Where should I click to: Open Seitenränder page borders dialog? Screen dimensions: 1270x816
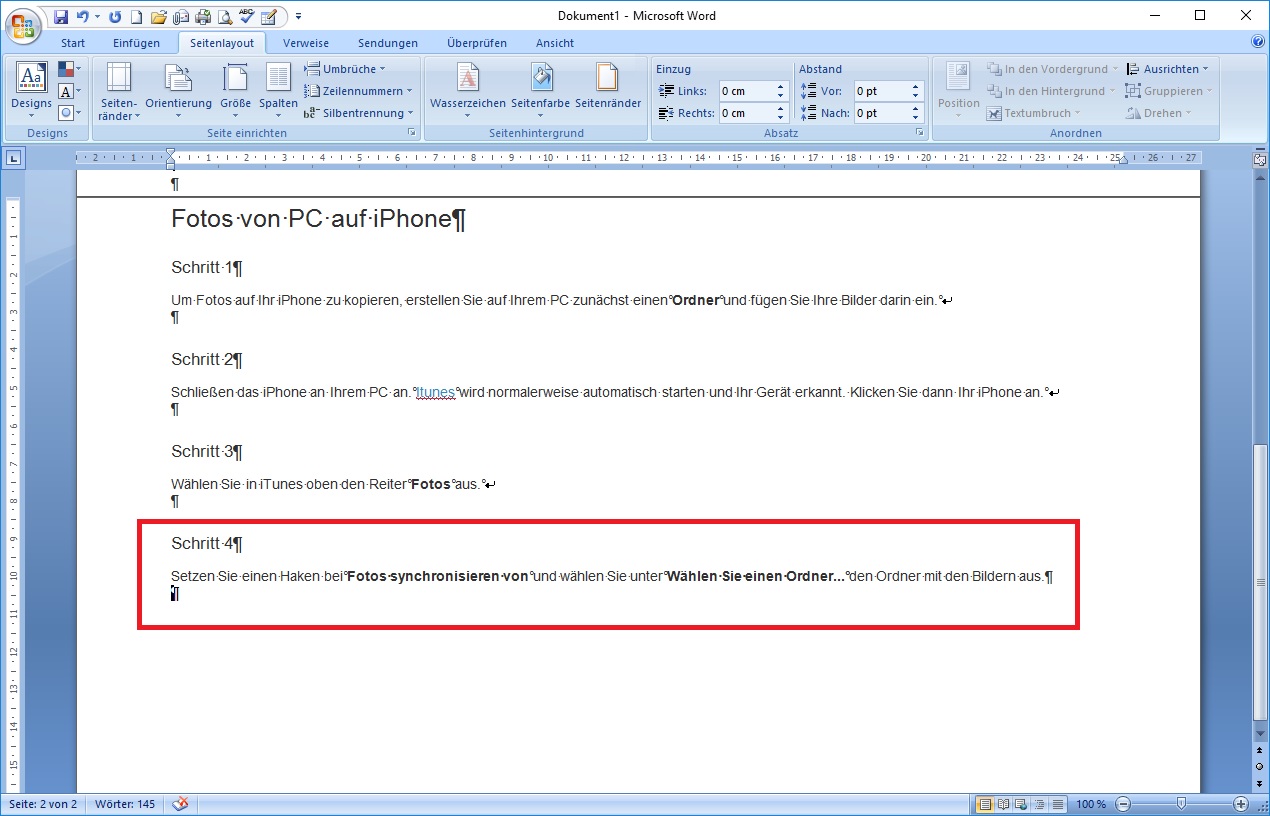click(x=607, y=89)
